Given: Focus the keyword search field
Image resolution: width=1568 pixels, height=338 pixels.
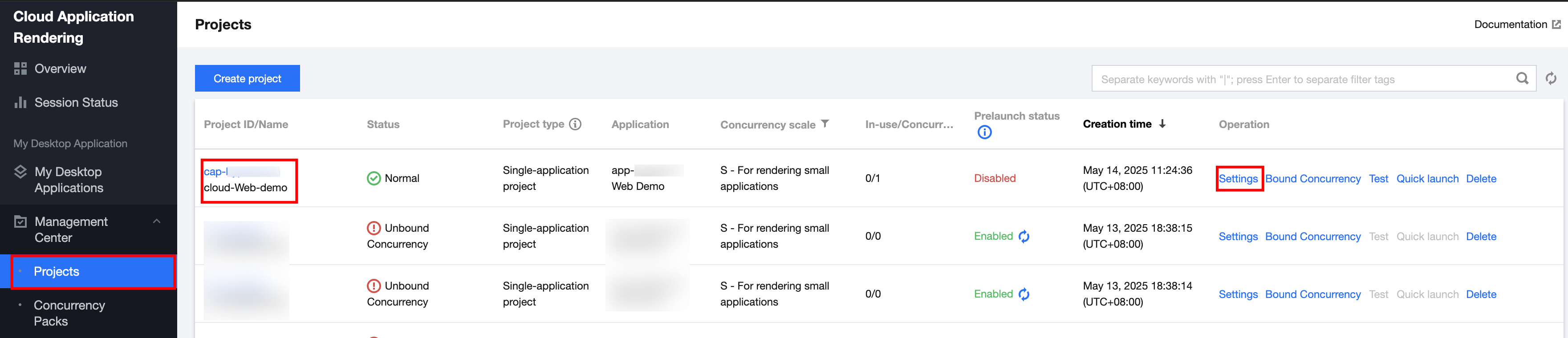Looking at the screenshot, I should 1303,79.
